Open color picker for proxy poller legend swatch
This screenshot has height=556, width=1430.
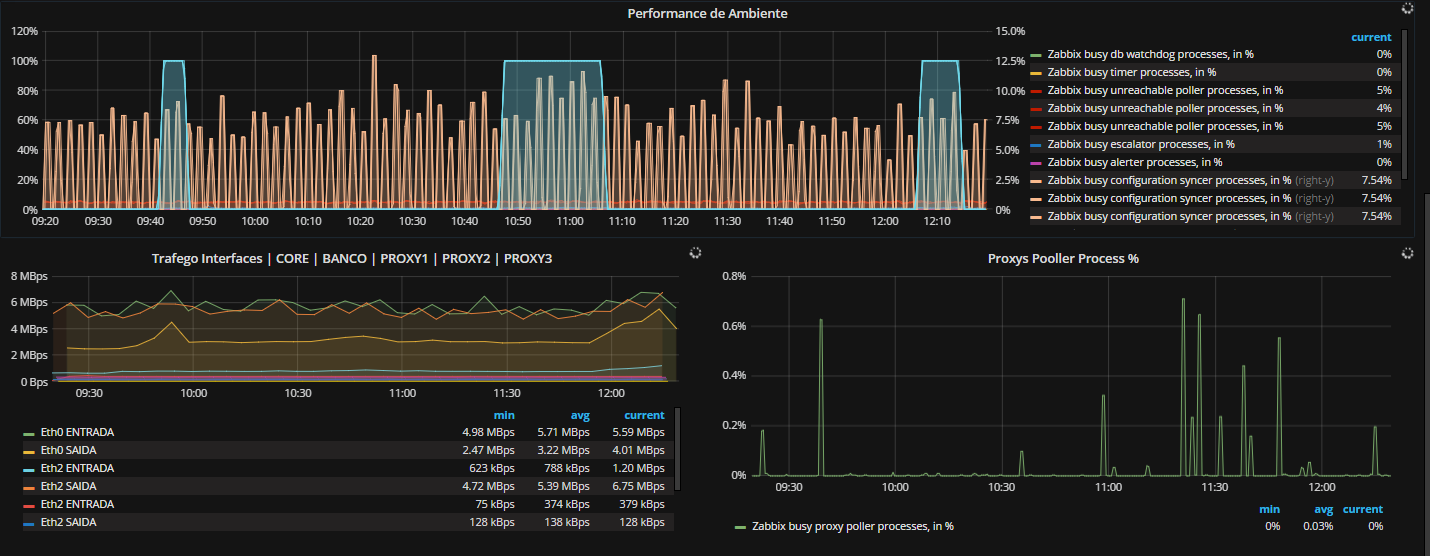pyautogui.click(x=740, y=526)
